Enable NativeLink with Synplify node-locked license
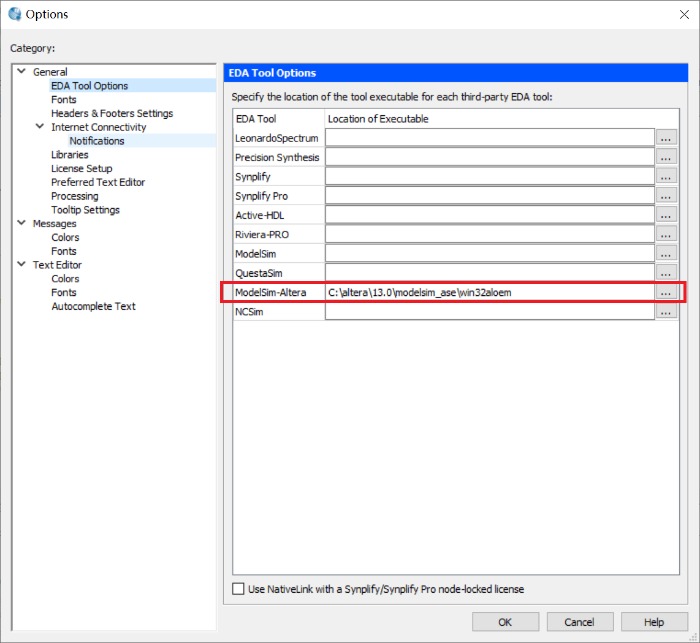 (x=238, y=589)
